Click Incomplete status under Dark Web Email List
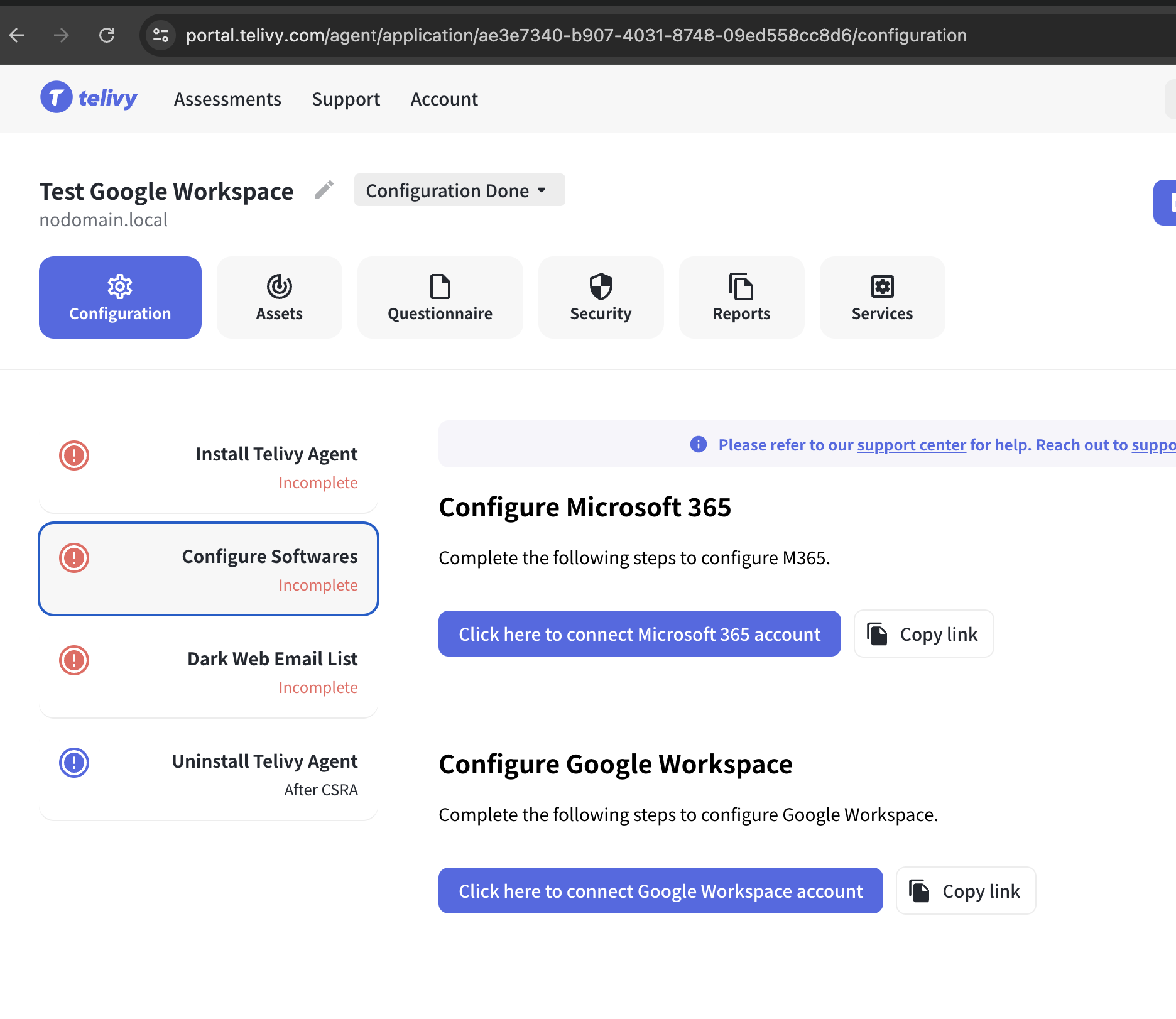 (318, 687)
